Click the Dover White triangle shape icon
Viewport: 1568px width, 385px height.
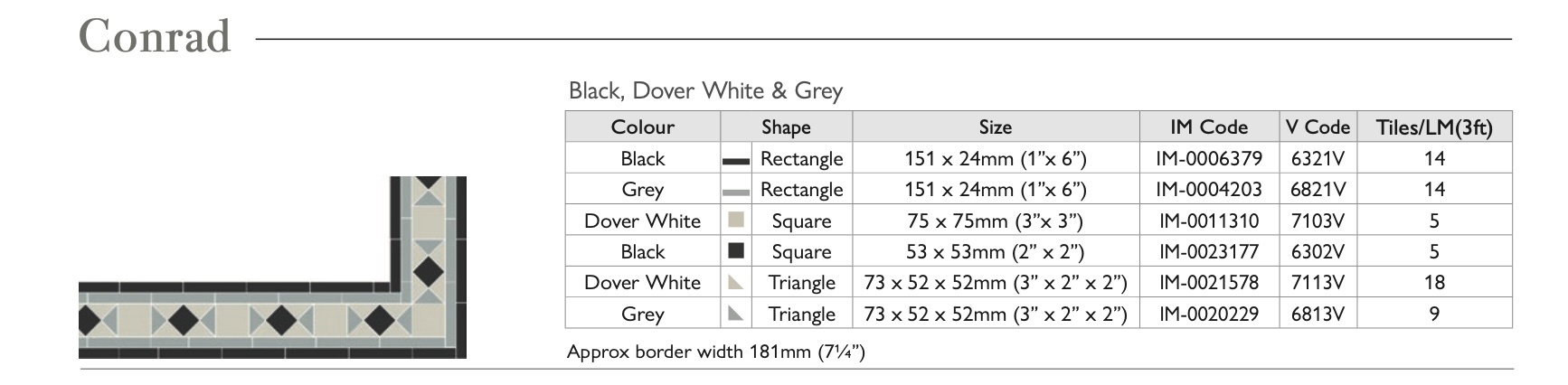(736, 283)
